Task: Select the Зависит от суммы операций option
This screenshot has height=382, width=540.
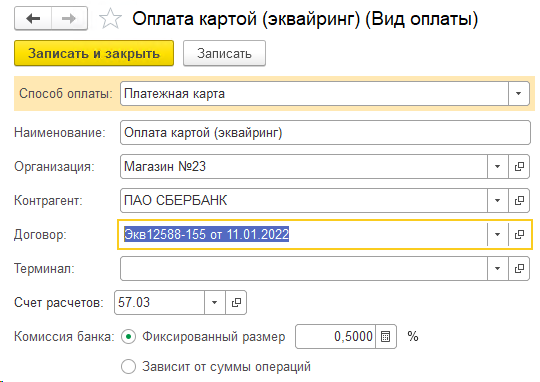Action: pyautogui.click(x=128, y=366)
